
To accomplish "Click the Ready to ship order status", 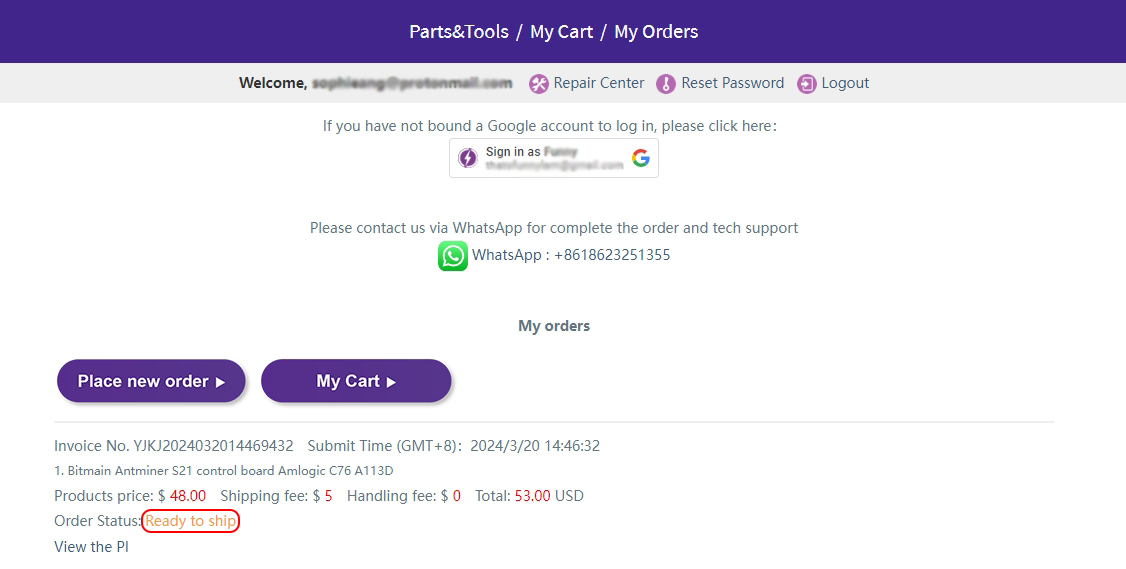I will pyautogui.click(x=191, y=521).
